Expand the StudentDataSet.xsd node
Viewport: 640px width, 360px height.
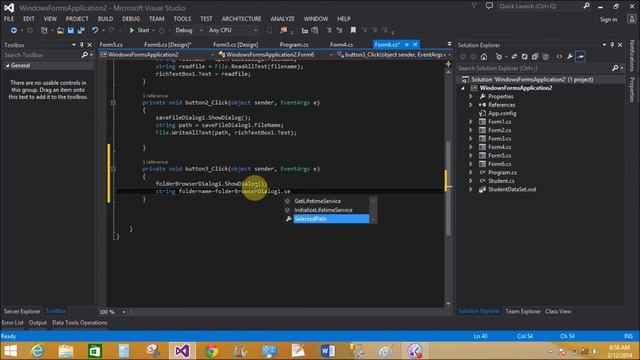[x=471, y=189]
